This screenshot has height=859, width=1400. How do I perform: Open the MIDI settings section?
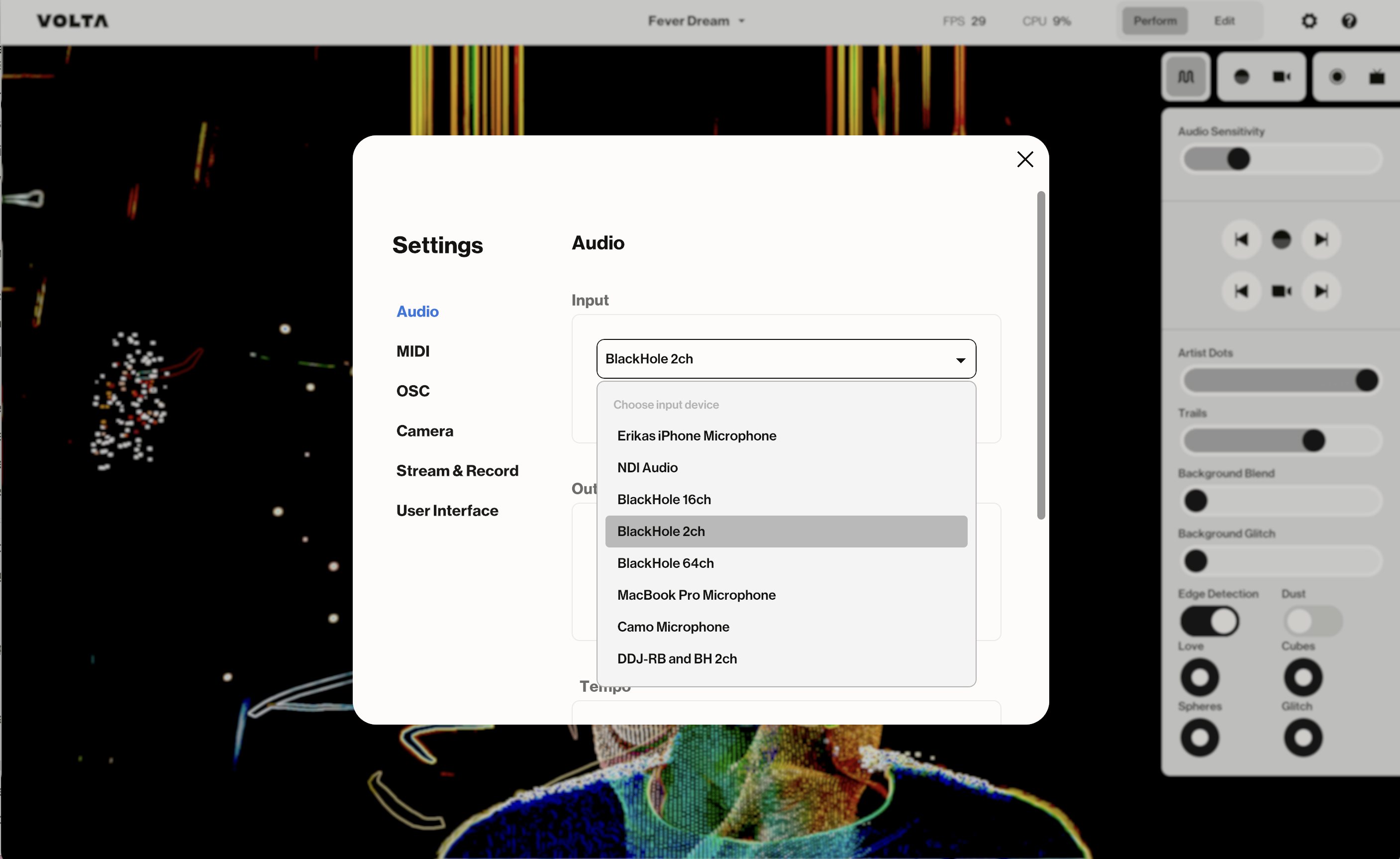(x=412, y=351)
